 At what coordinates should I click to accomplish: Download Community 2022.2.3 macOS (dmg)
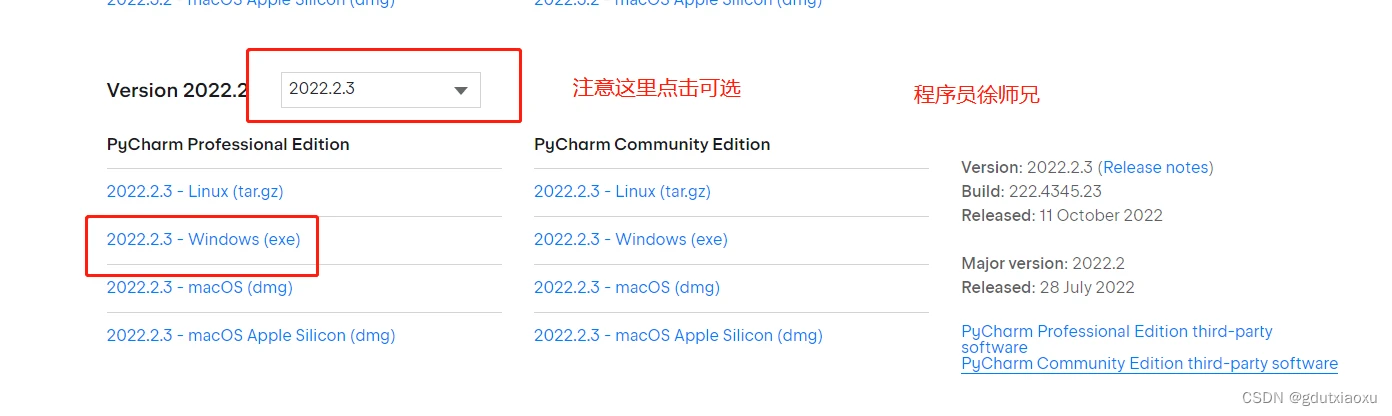point(627,287)
